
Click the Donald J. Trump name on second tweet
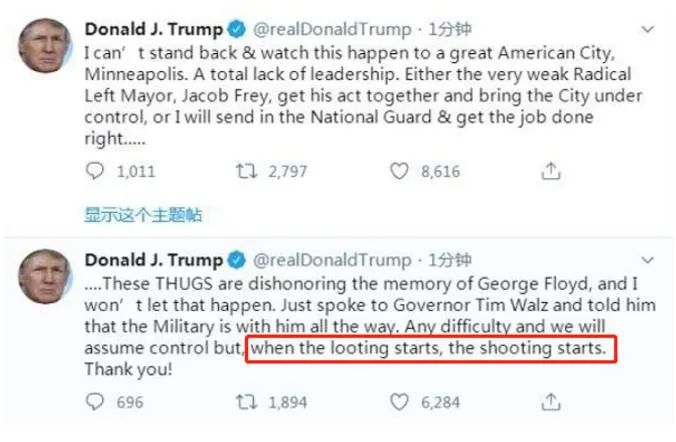tap(154, 260)
